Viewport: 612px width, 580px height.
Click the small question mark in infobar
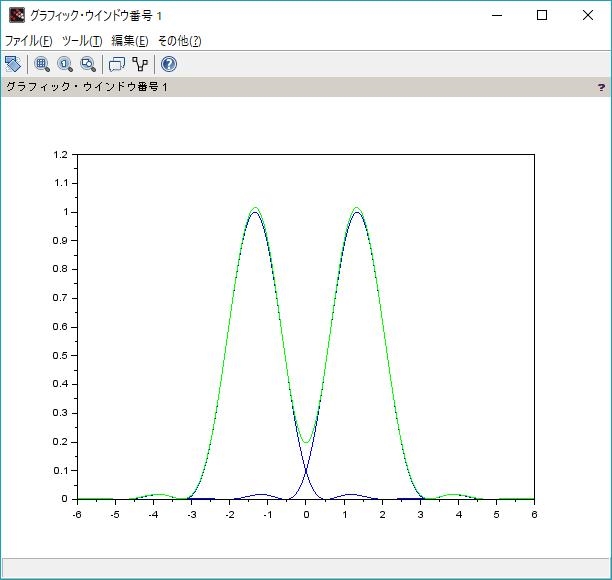[601, 87]
